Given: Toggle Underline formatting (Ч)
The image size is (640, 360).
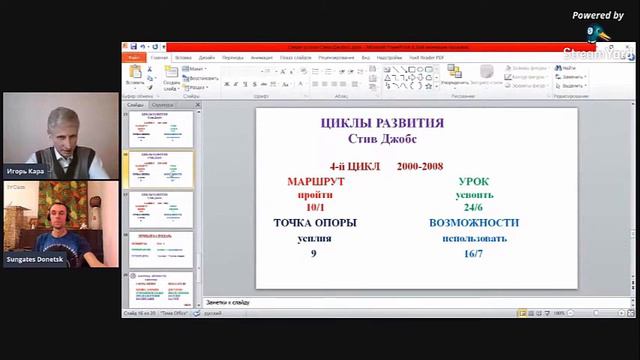Looking at the screenshot, I should 245,84.
